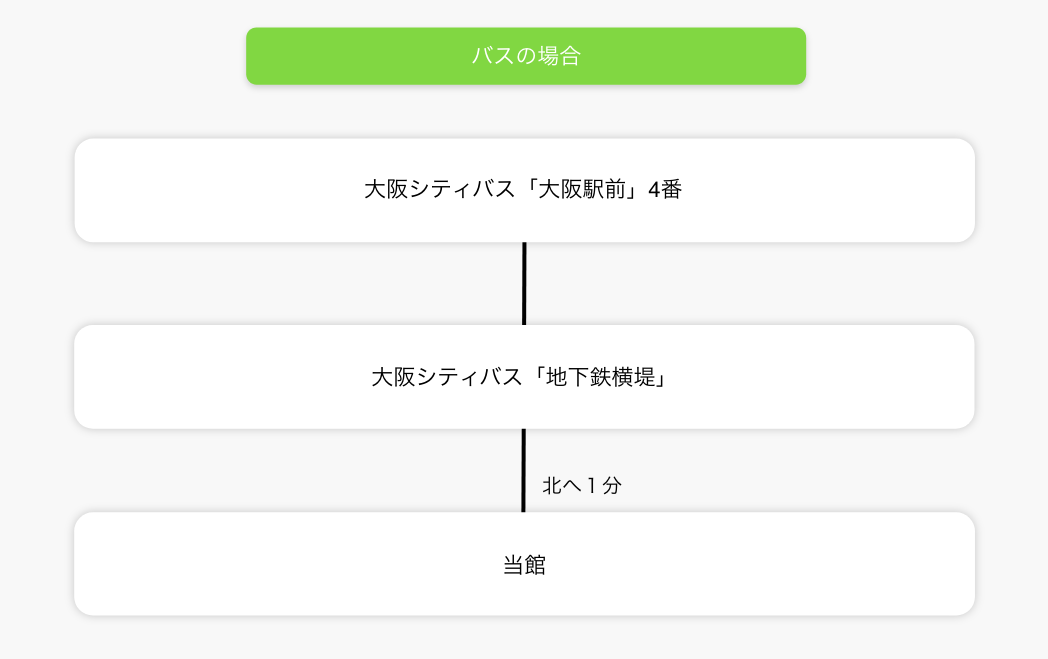Image resolution: width=1048 pixels, height=659 pixels.
Task: Click the 「地下鉄横堤」 stop name text
Action: (600, 377)
